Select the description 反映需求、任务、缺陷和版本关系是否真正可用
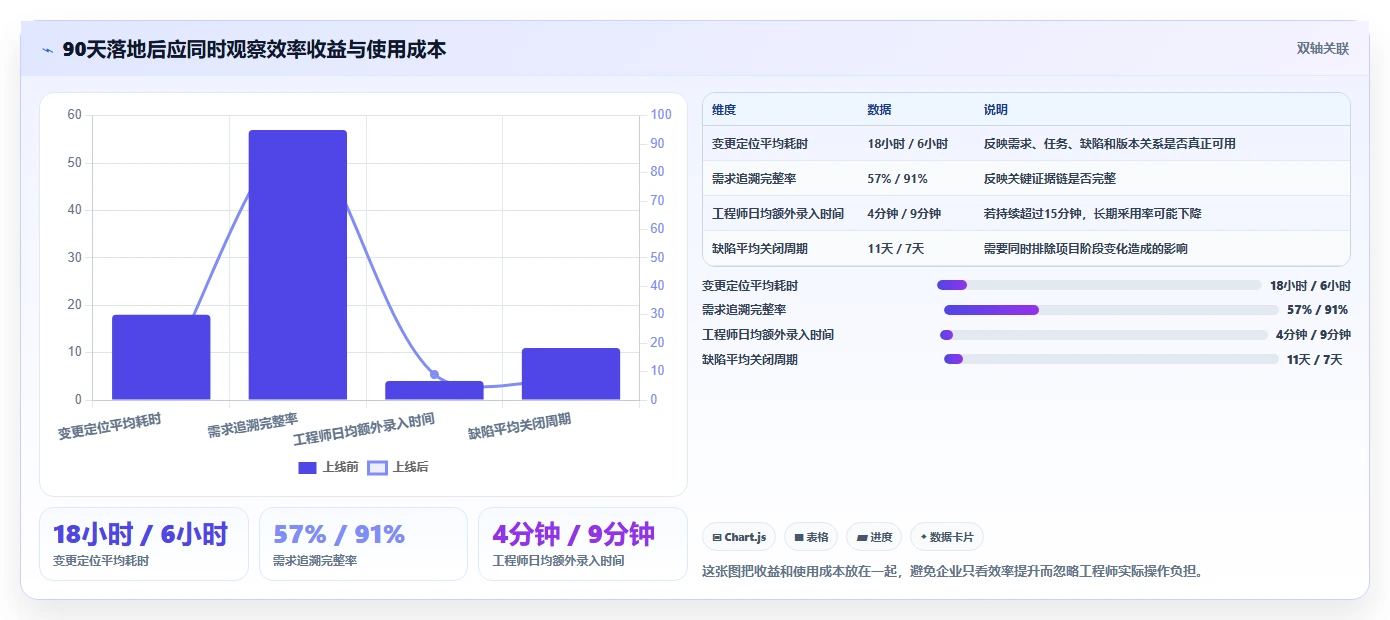 coord(1110,144)
